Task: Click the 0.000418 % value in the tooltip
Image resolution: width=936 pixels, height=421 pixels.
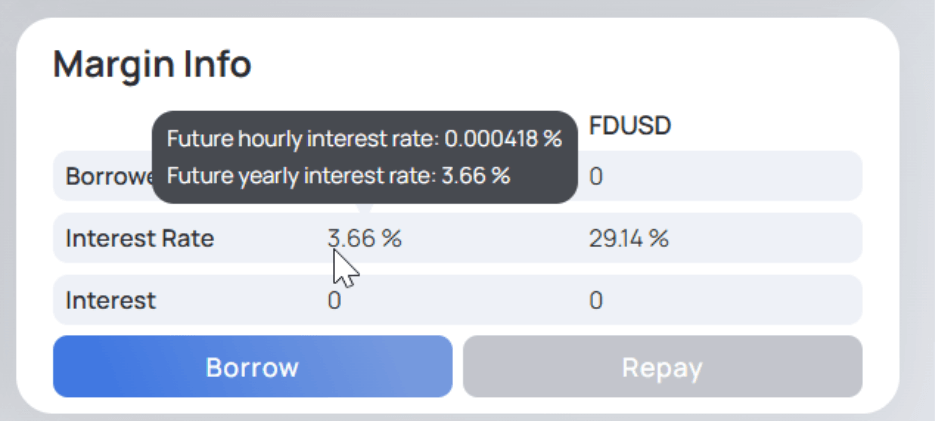Action: [503, 139]
